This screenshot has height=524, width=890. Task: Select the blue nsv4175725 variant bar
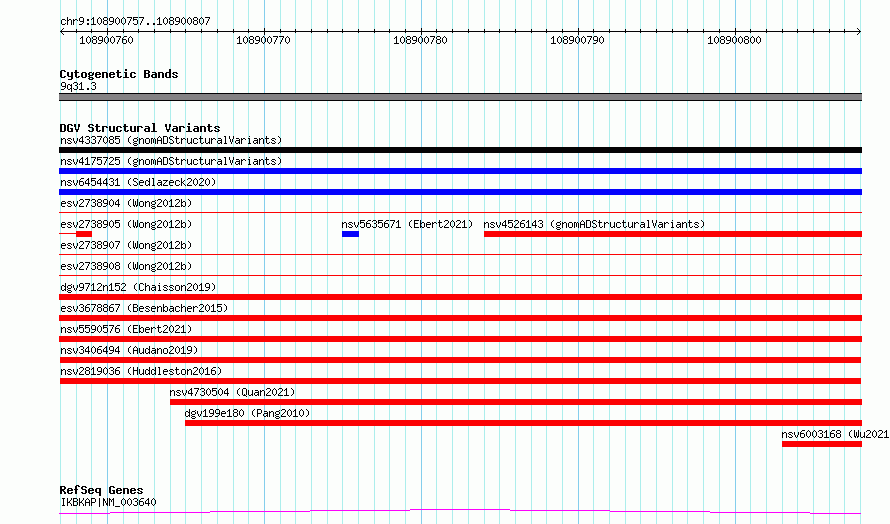coord(460,171)
